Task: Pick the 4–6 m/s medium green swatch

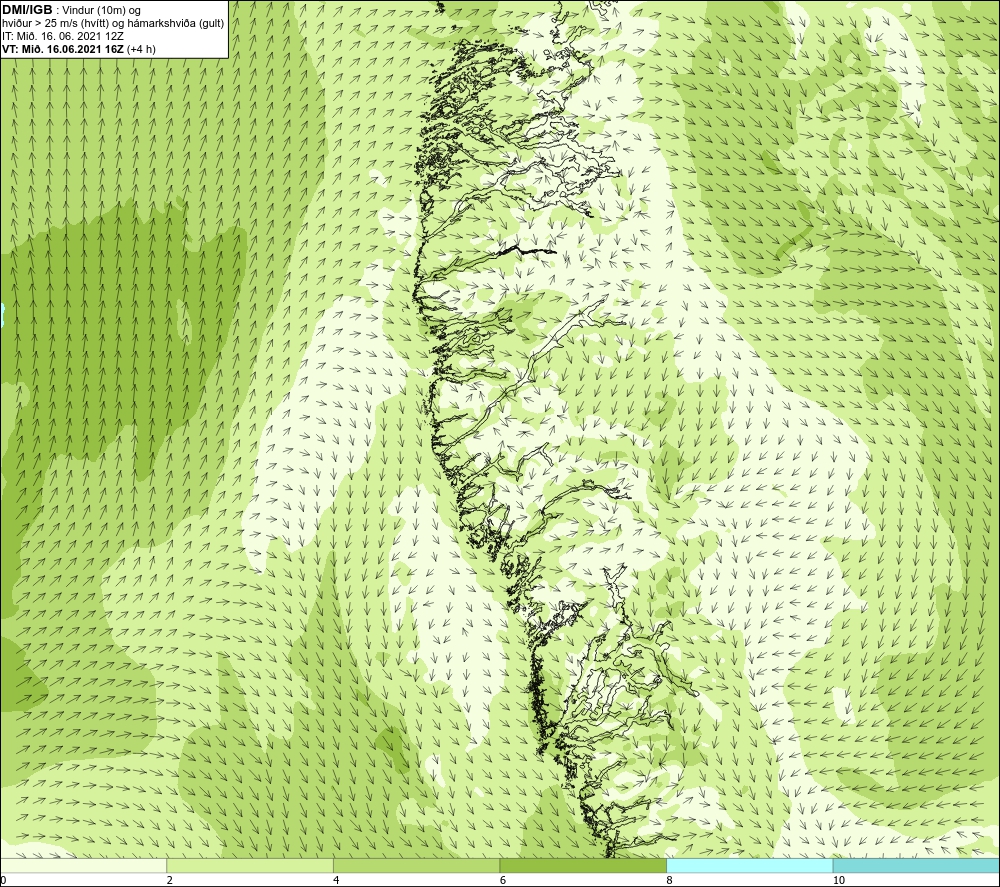Action: pos(416,865)
